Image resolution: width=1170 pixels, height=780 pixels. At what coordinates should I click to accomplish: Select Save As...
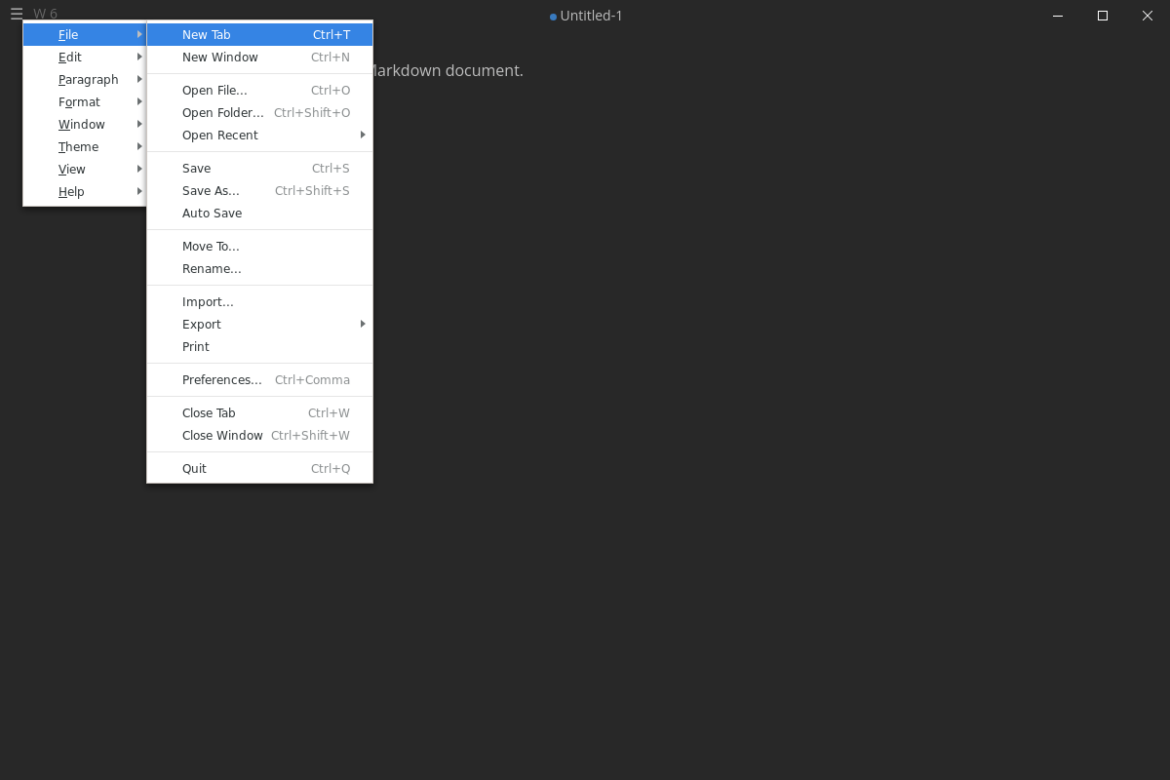coord(211,190)
